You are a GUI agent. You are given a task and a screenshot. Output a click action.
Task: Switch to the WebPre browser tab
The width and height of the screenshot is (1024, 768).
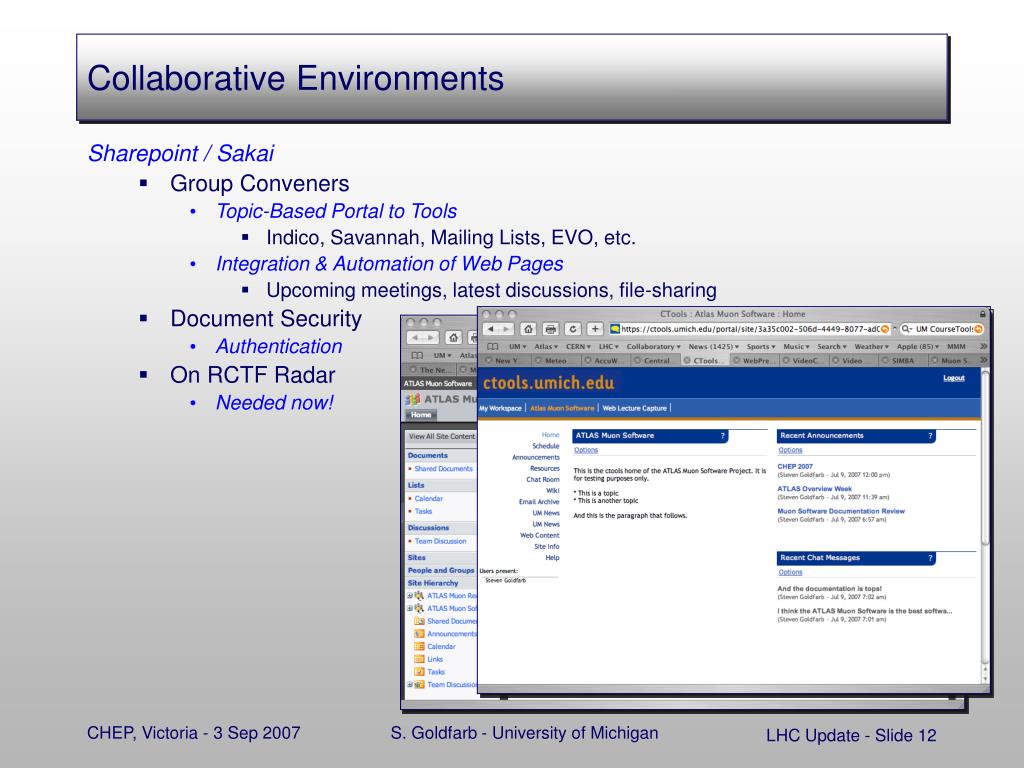point(754,360)
